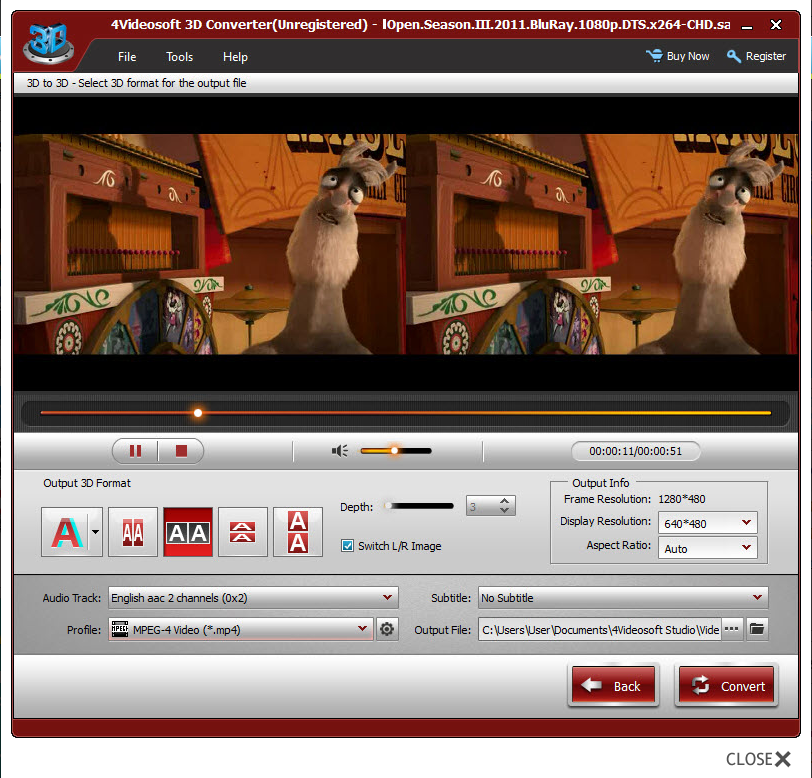Open the Aspect Ratio dropdown
The image size is (812, 778).
pos(707,548)
